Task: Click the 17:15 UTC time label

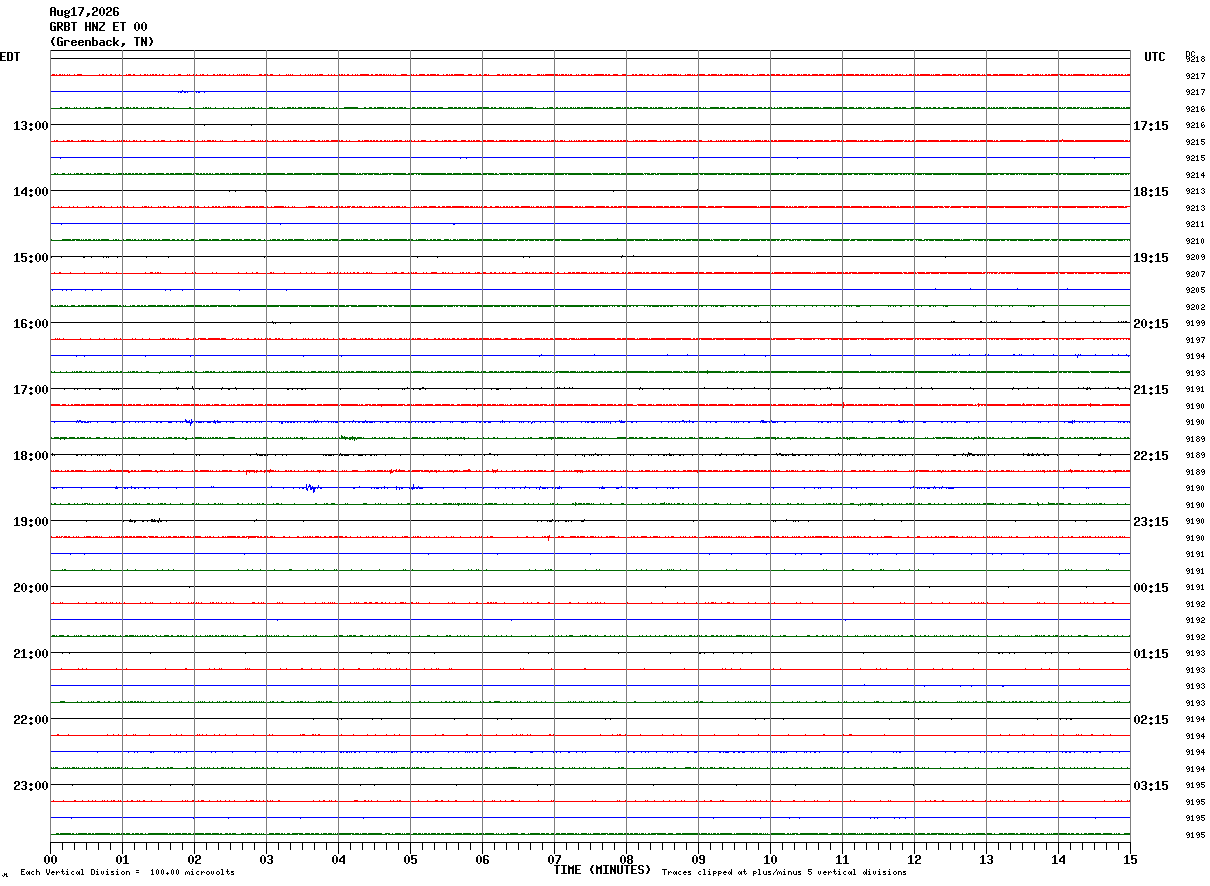Action: click(x=1150, y=126)
